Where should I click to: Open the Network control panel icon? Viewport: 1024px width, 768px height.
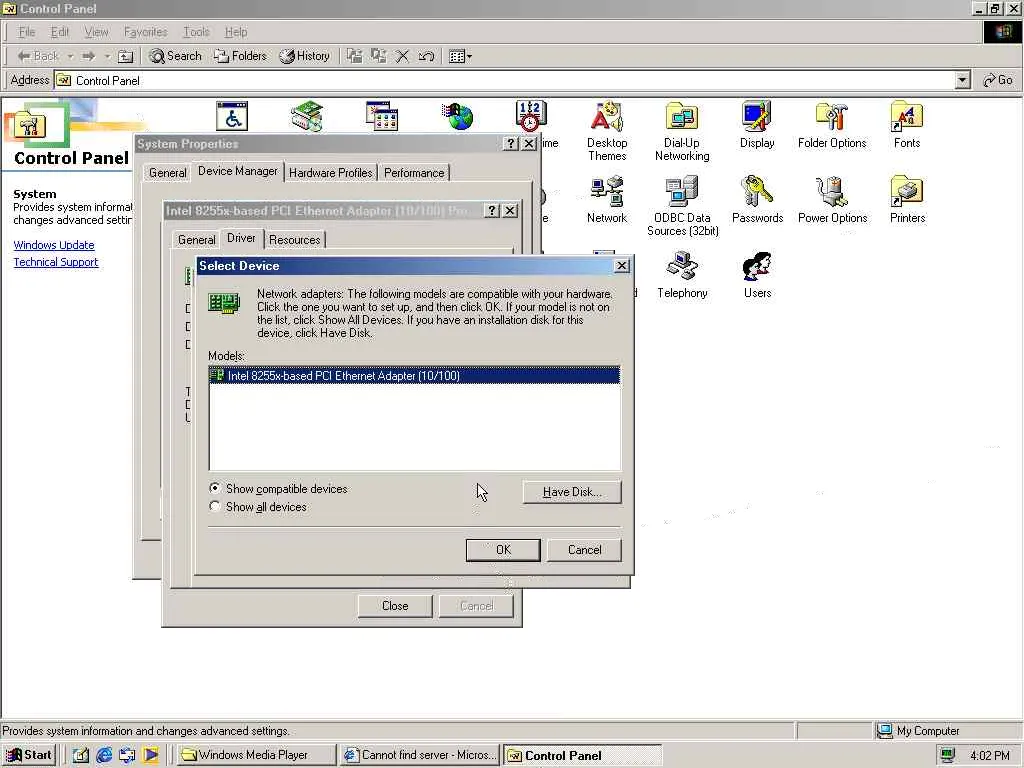point(607,200)
